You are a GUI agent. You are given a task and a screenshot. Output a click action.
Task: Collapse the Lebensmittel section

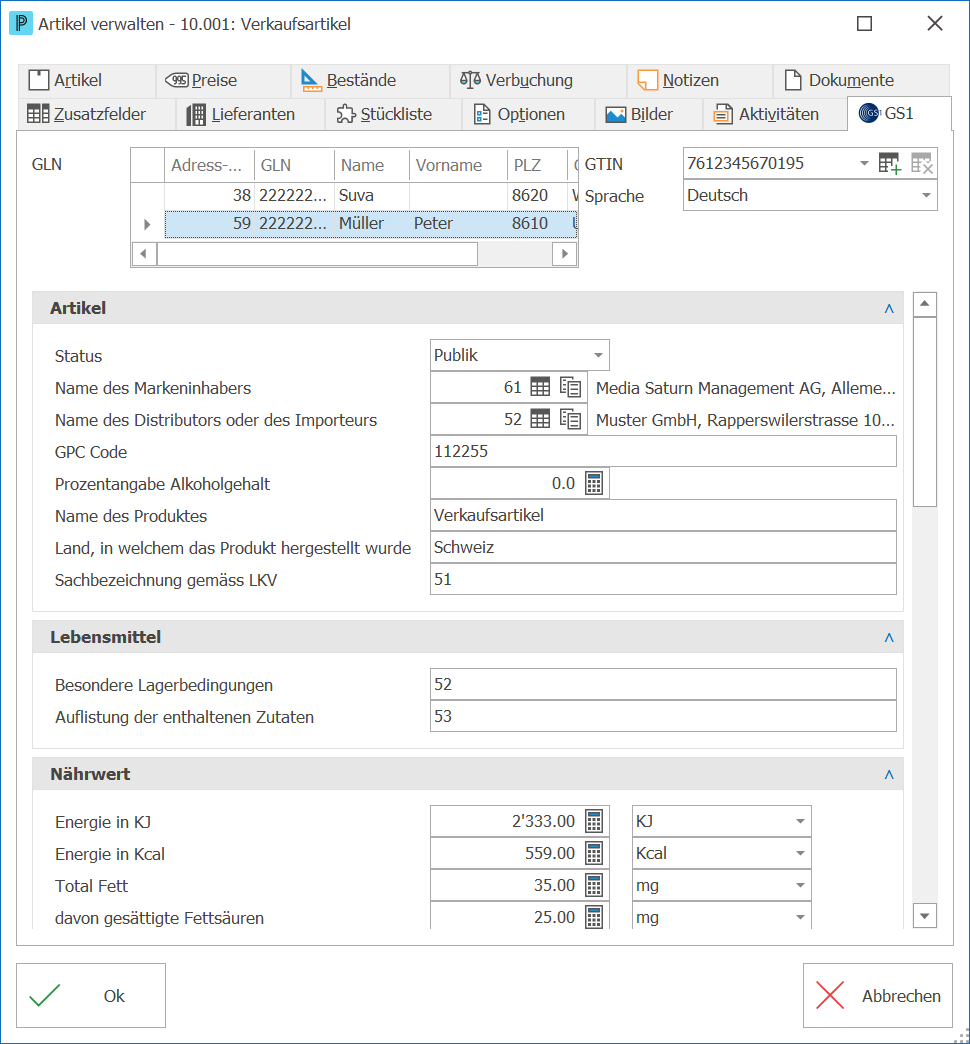click(889, 637)
